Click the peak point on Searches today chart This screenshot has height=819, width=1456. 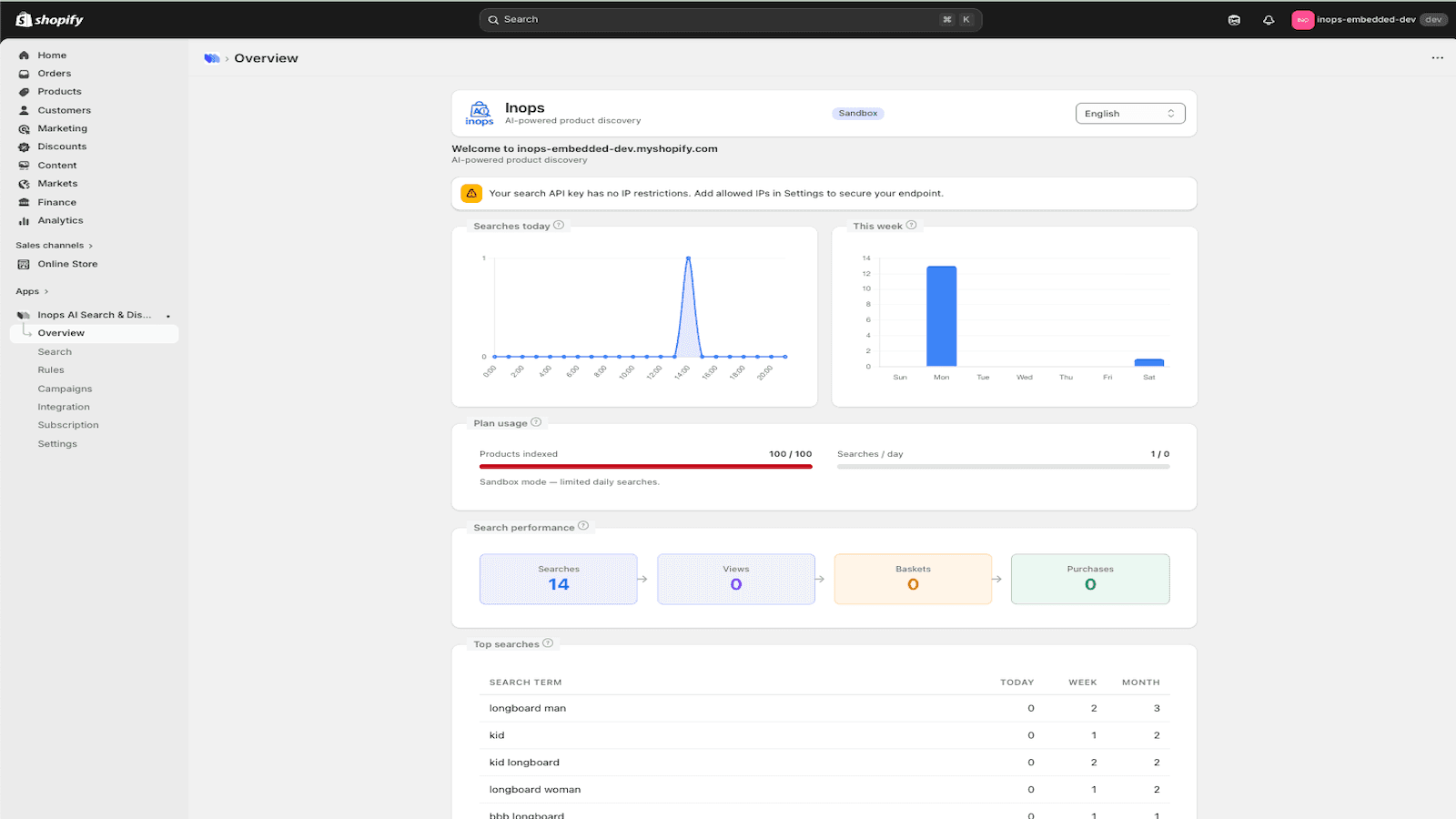(x=688, y=258)
